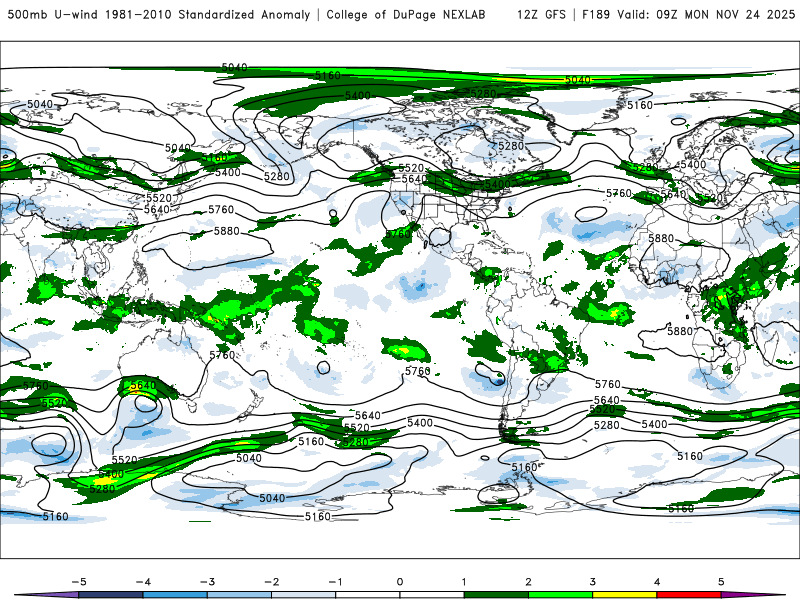Select the pale blue -2 to -1 colorbar segment
Viewport: 800px width, 600px height.
coord(304,595)
